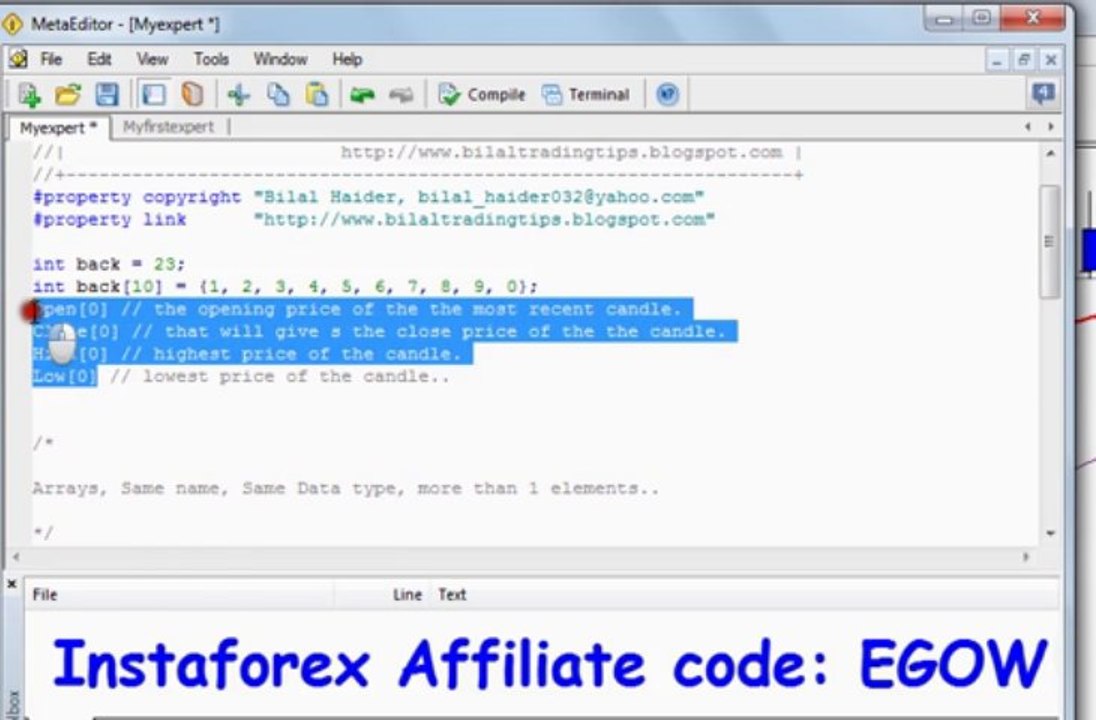Click the 'Arrays, Same name' comment line
The image size is (1096, 720).
tap(345, 488)
